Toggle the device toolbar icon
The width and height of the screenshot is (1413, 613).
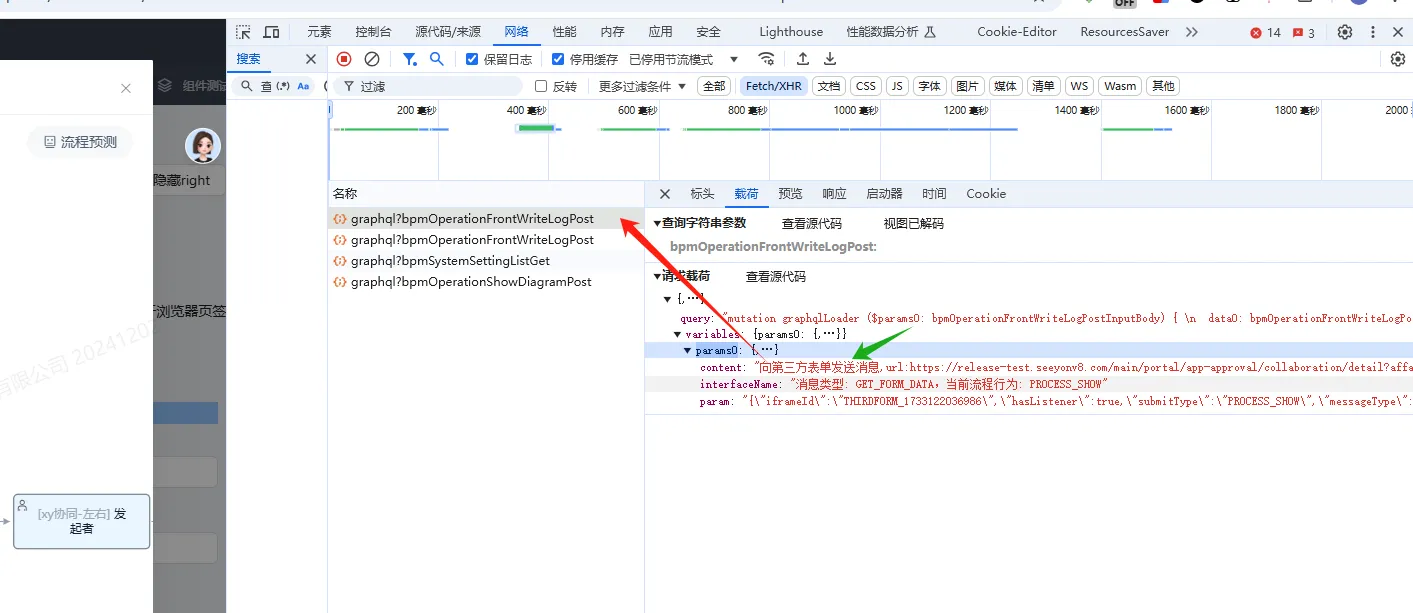[271, 32]
